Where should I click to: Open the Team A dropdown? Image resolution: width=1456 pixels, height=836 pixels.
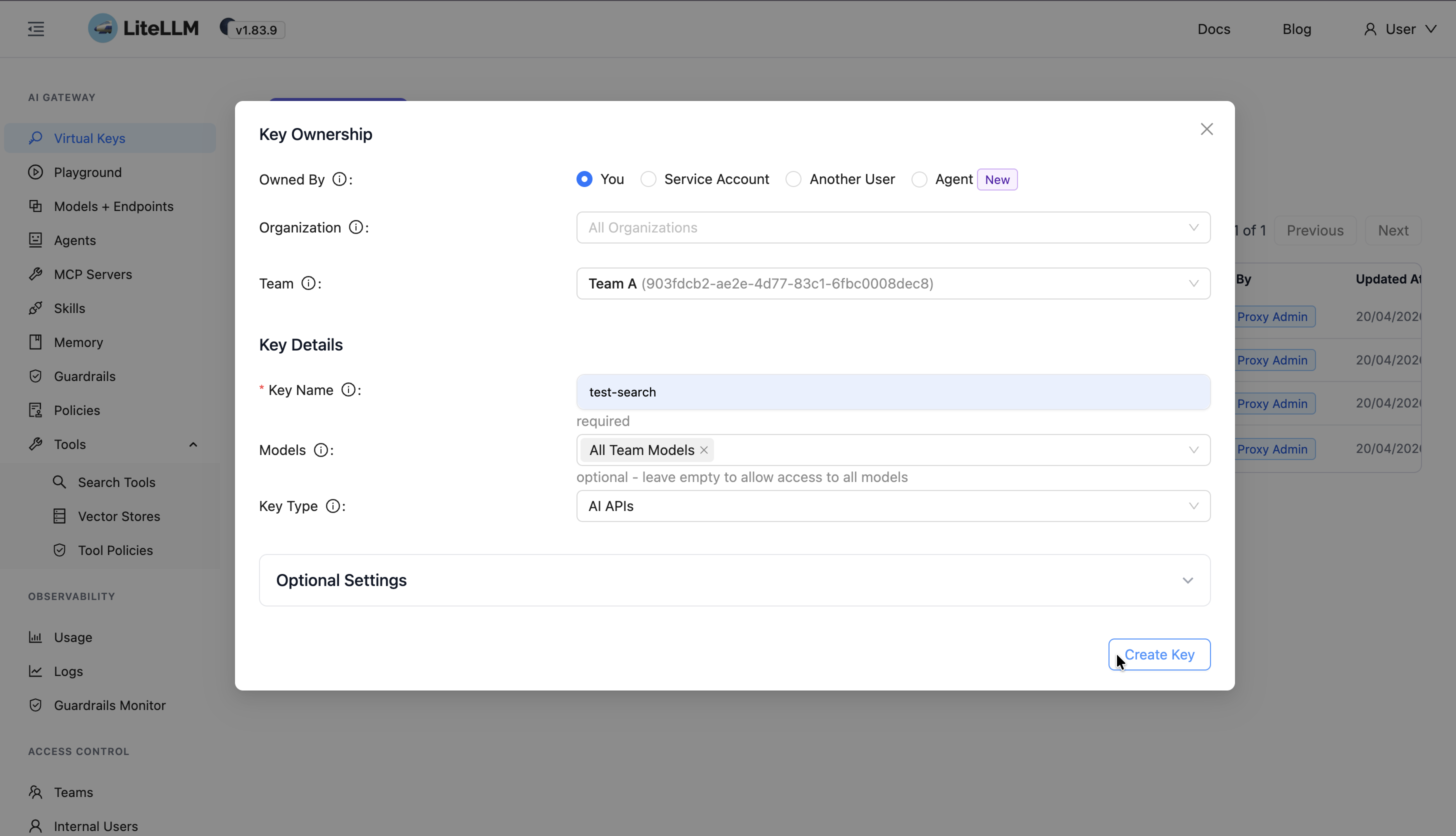(893, 283)
